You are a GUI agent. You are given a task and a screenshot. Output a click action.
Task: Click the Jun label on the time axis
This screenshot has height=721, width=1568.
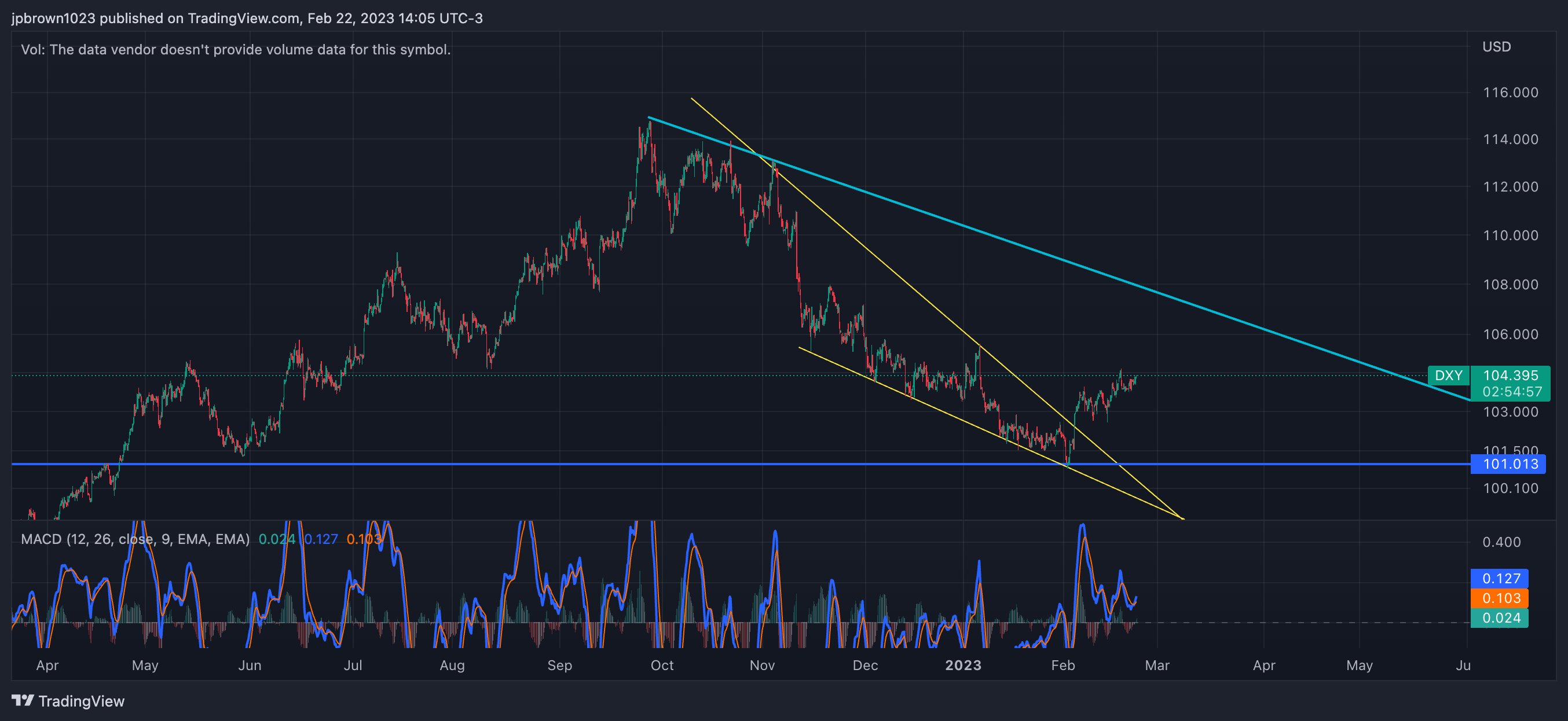pos(250,665)
